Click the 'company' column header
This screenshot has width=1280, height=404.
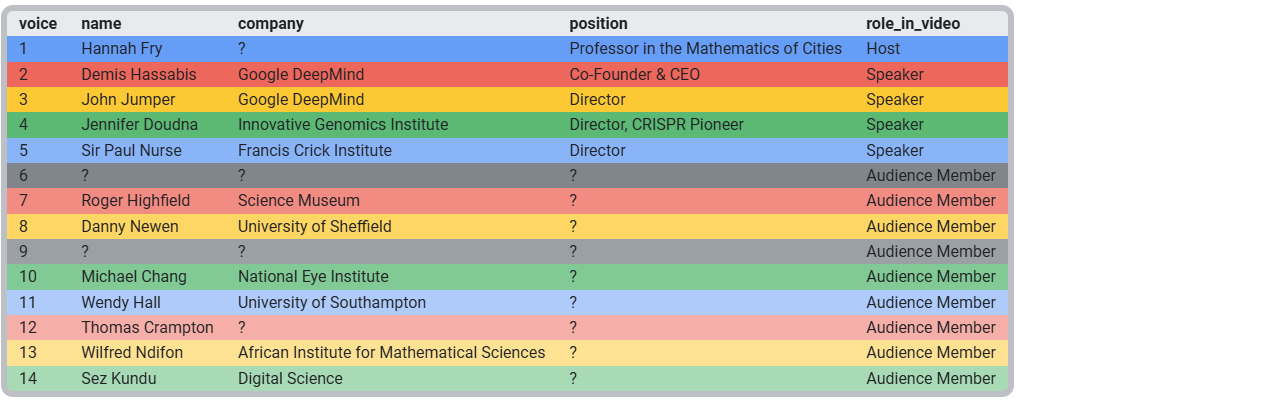click(270, 23)
